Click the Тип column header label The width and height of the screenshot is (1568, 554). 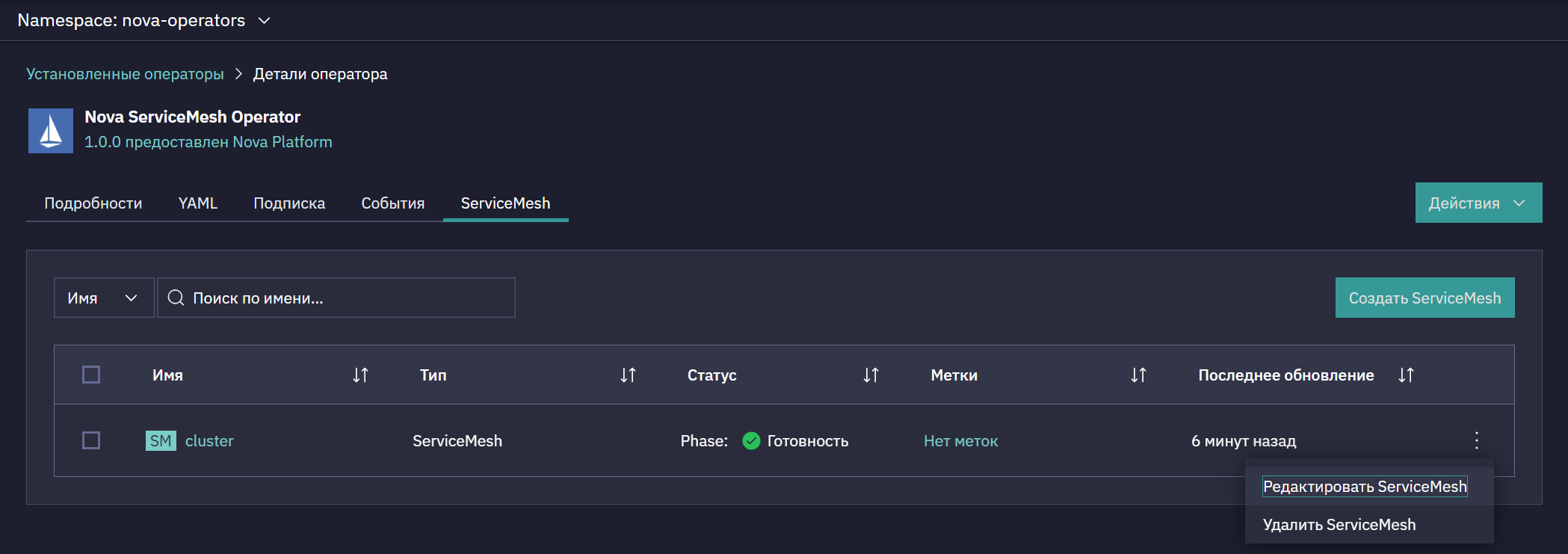tap(433, 375)
